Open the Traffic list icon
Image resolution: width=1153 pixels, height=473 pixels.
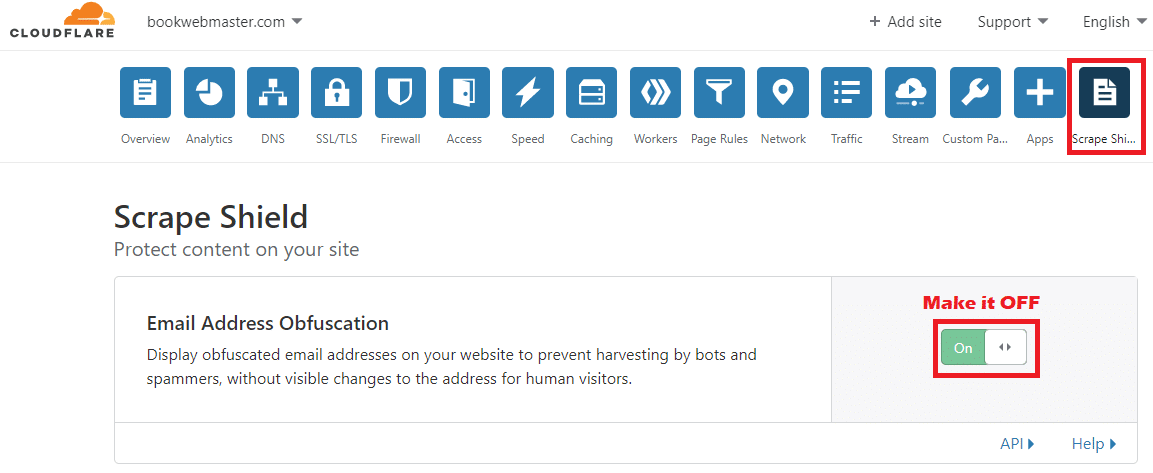click(x=847, y=93)
